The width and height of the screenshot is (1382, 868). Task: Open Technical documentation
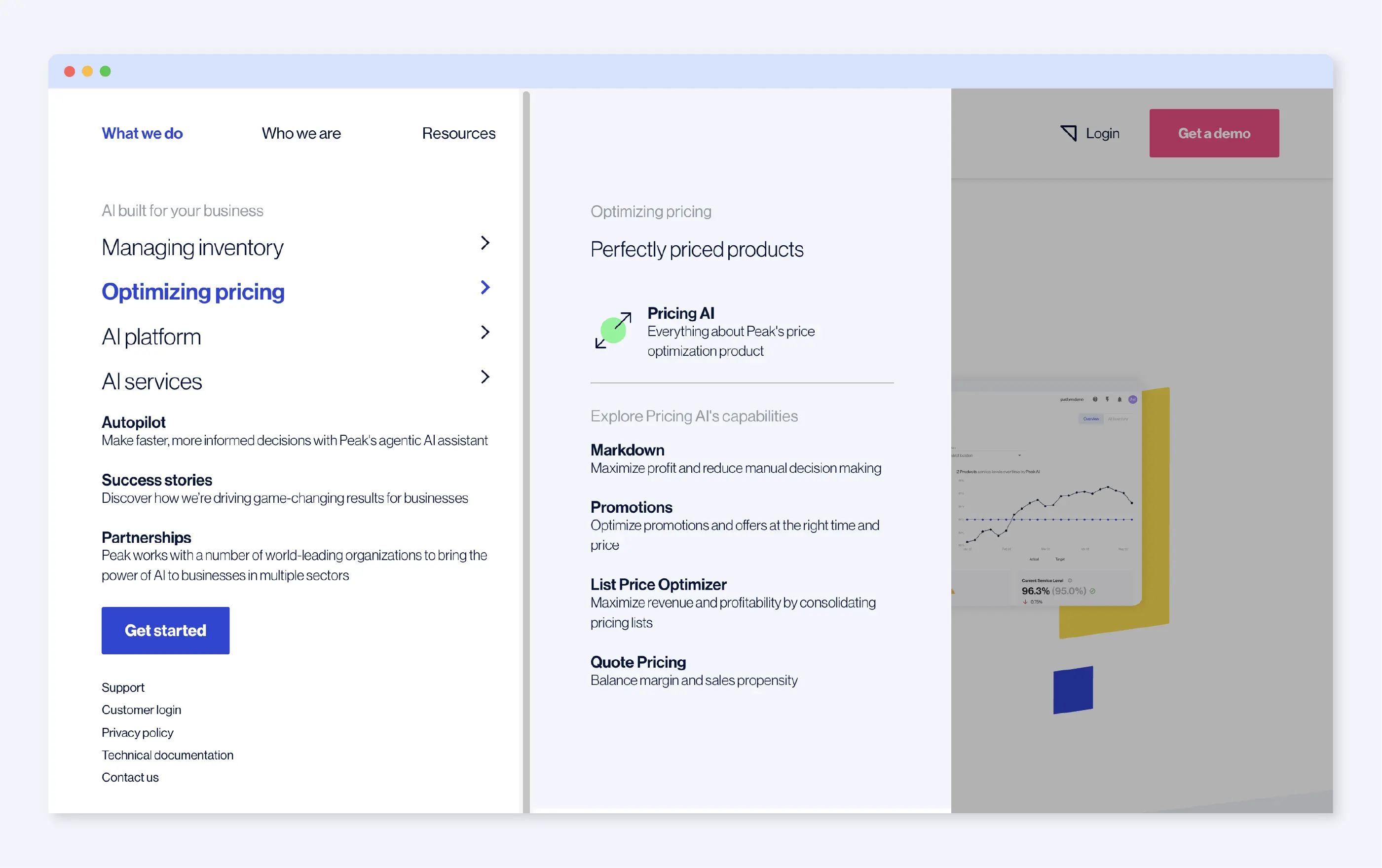[x=167, y=755]
